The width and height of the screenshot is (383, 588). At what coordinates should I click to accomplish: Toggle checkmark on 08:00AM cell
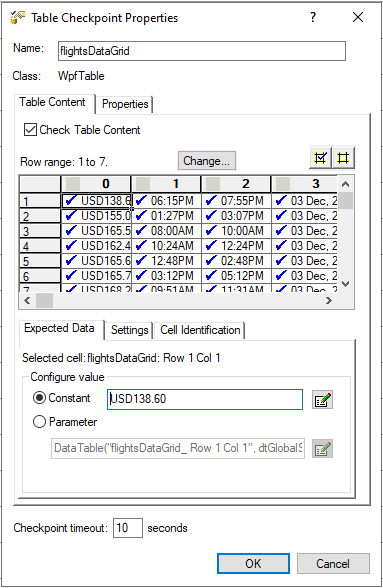(x=141, y=230)
